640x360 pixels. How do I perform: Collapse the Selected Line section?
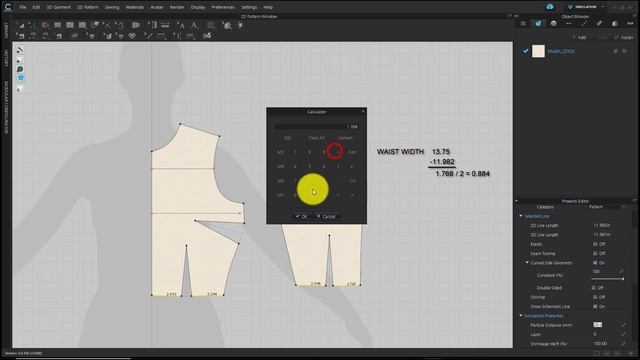tap(521, 216)
